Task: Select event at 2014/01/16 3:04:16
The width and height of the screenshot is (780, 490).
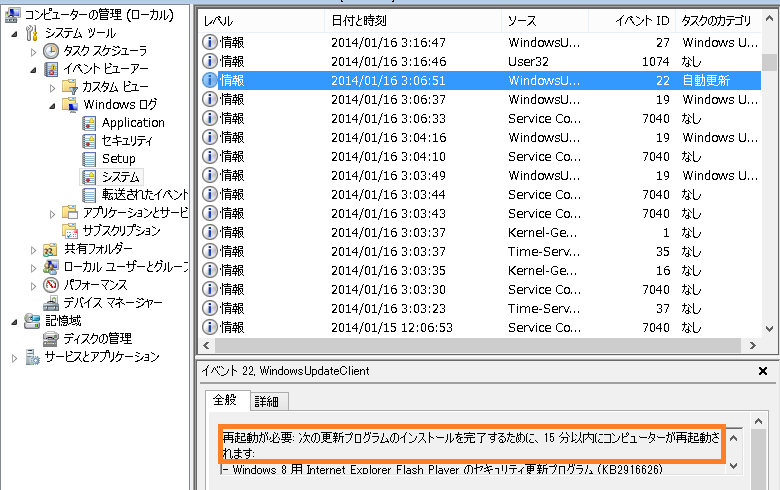Action: coord(480,137)
